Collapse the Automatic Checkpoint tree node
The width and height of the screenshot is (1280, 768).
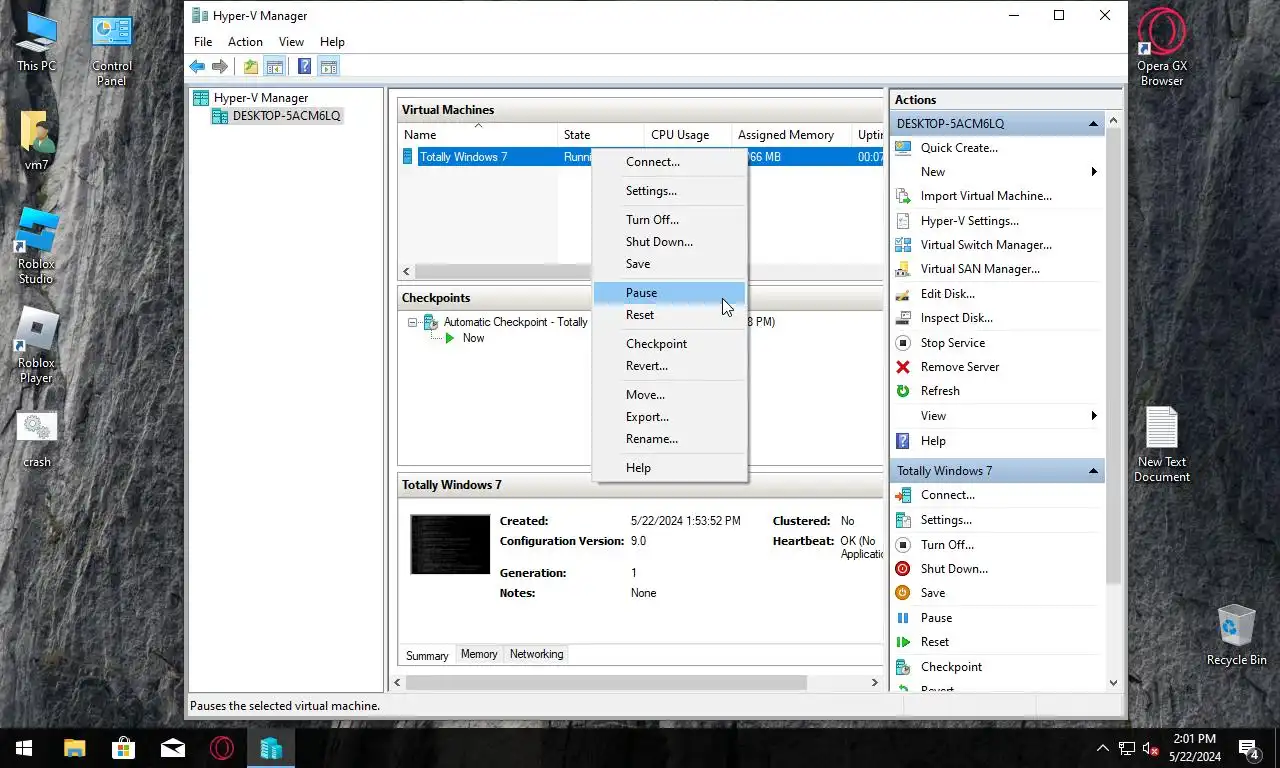tap(413, 322)
